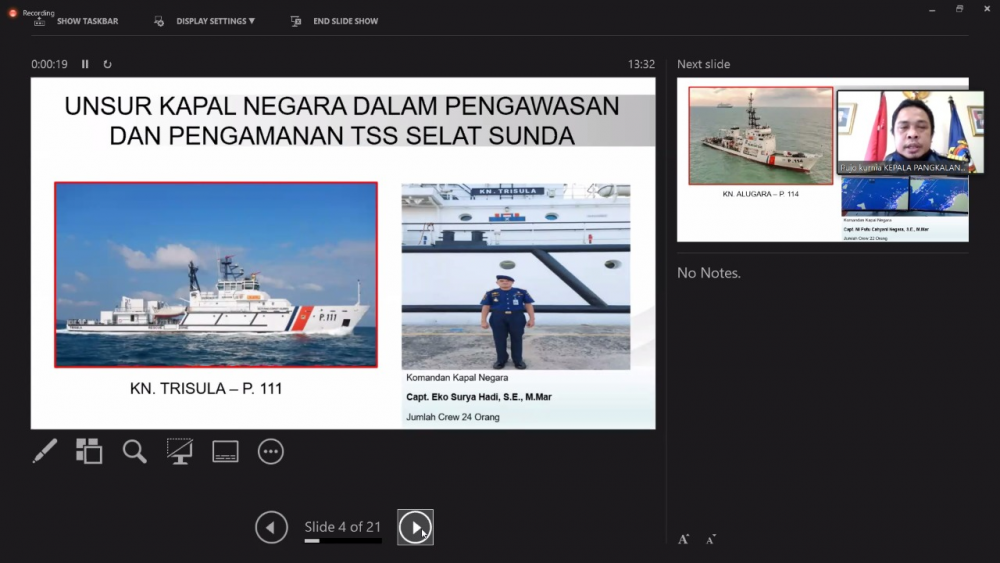Make the notes text larger
The width and height of the screenshot is (1000, 563).
point(683,539)
